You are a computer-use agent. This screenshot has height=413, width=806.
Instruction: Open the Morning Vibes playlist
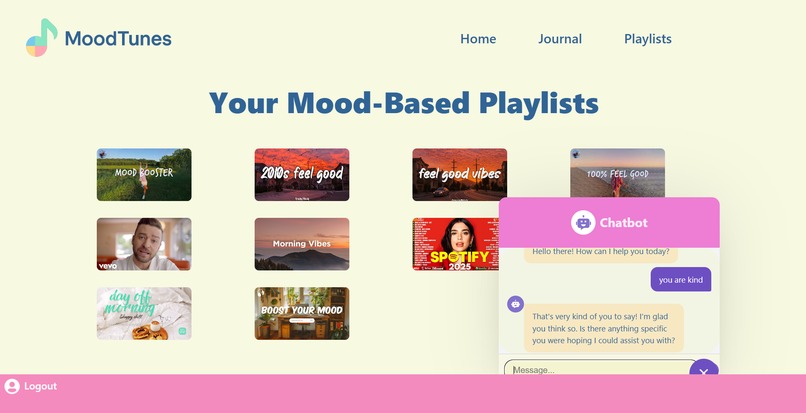click(302, 244)
